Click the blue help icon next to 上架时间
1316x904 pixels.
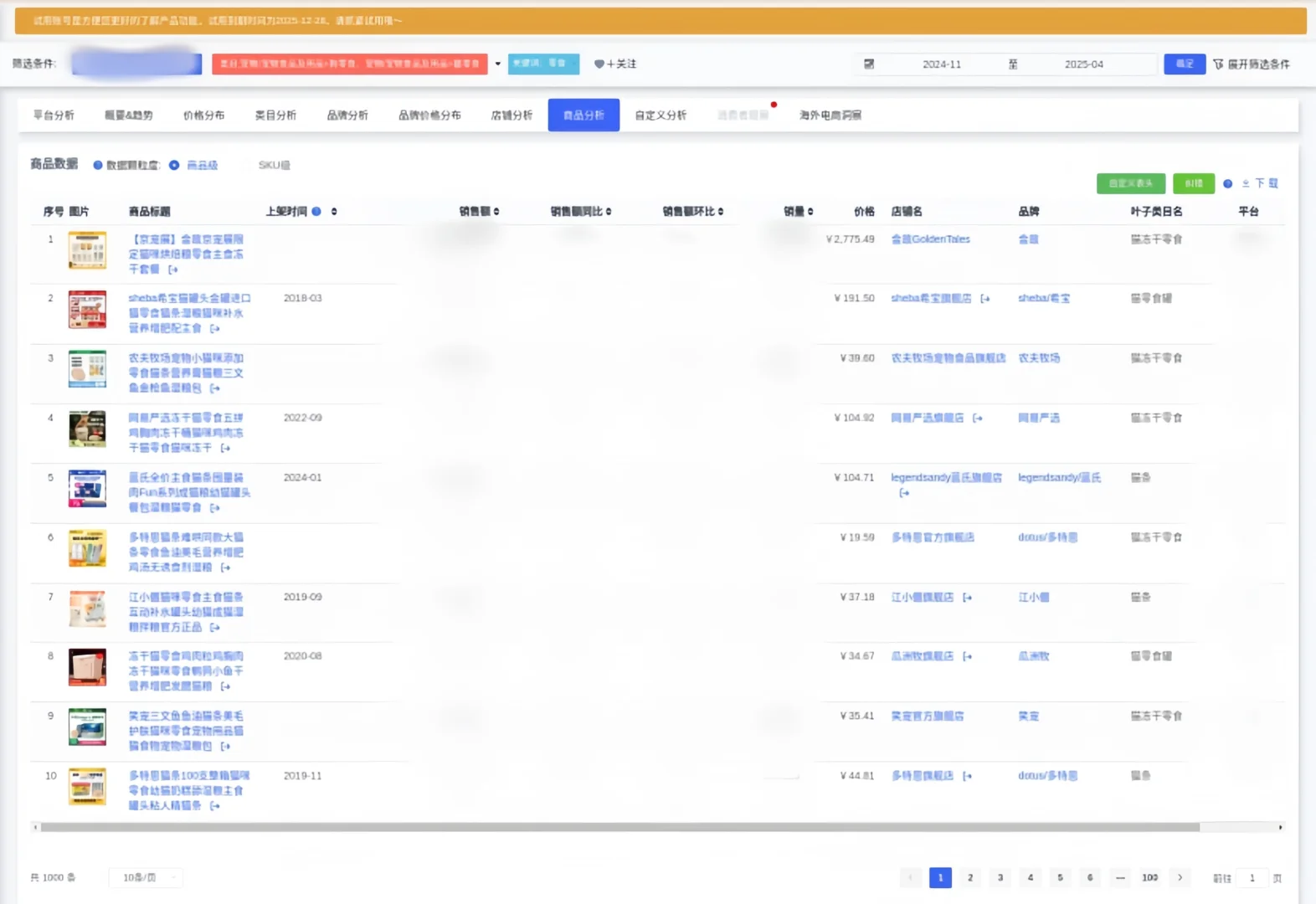[x=316, y=212]
